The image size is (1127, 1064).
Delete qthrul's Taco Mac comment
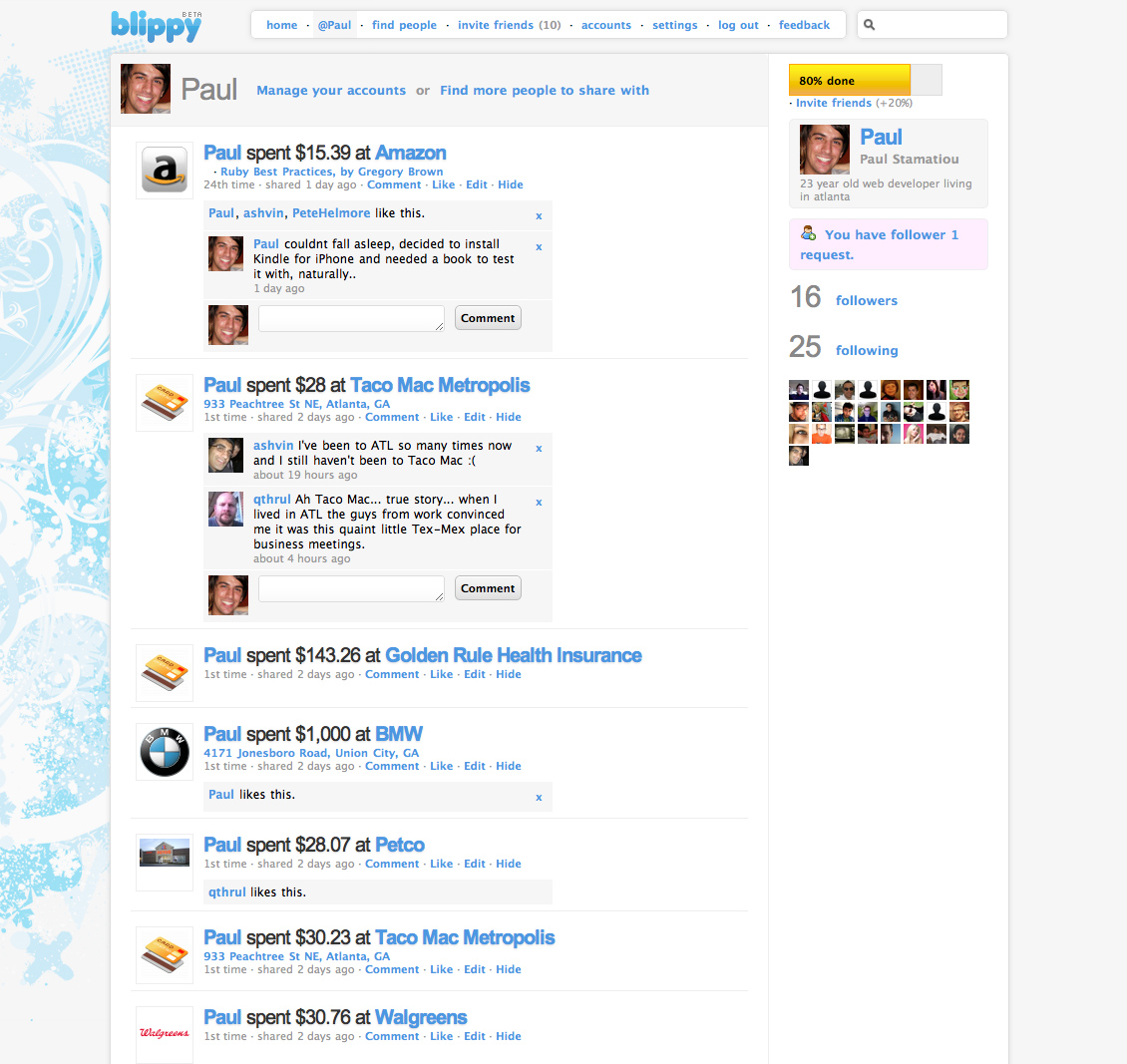pos(539,503)
